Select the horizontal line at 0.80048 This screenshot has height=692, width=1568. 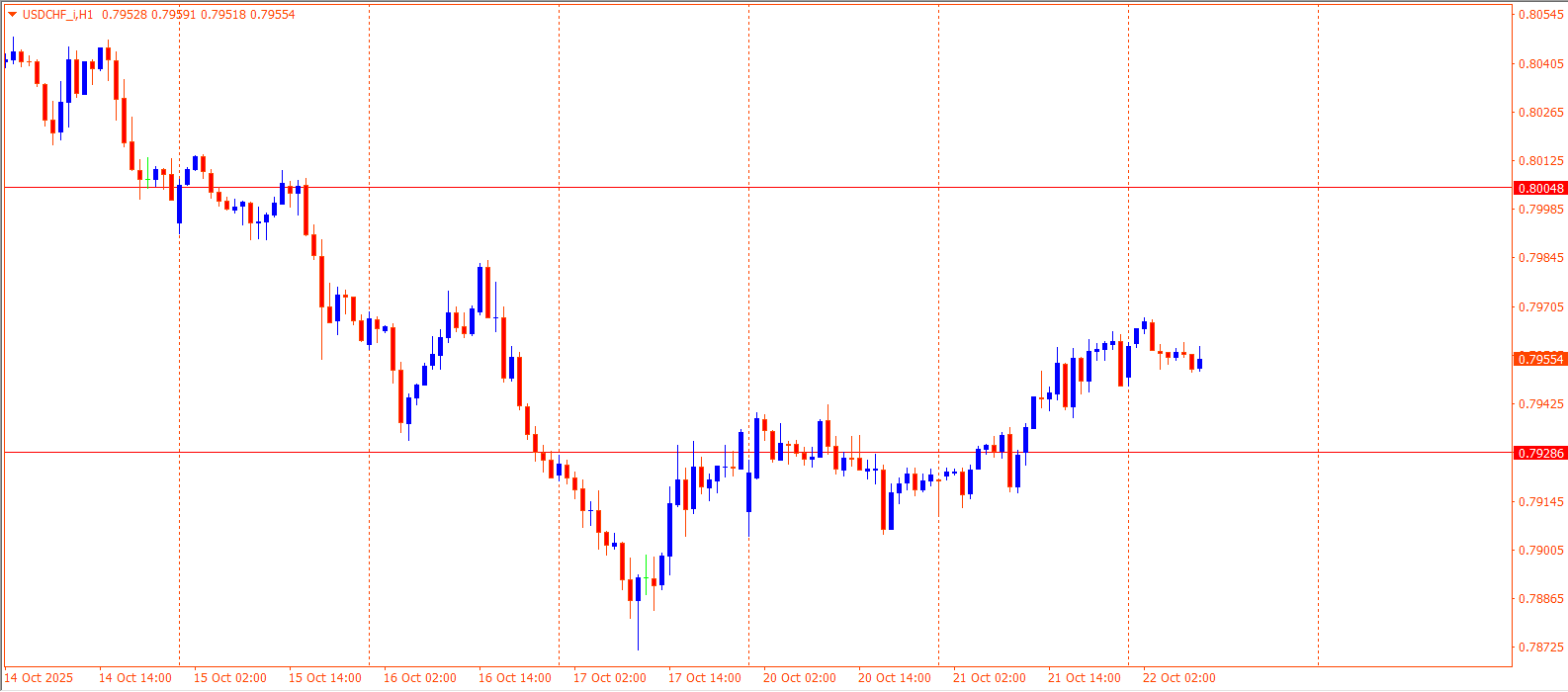coord(692,187)
